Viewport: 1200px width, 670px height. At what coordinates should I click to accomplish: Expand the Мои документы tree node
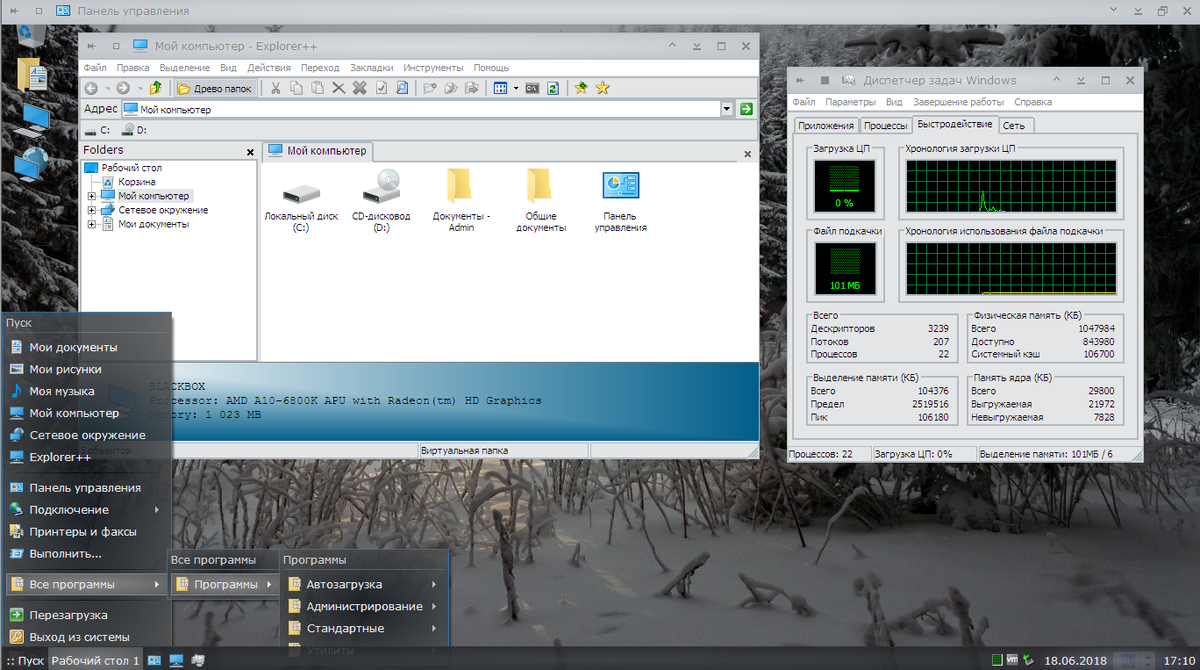92,224
